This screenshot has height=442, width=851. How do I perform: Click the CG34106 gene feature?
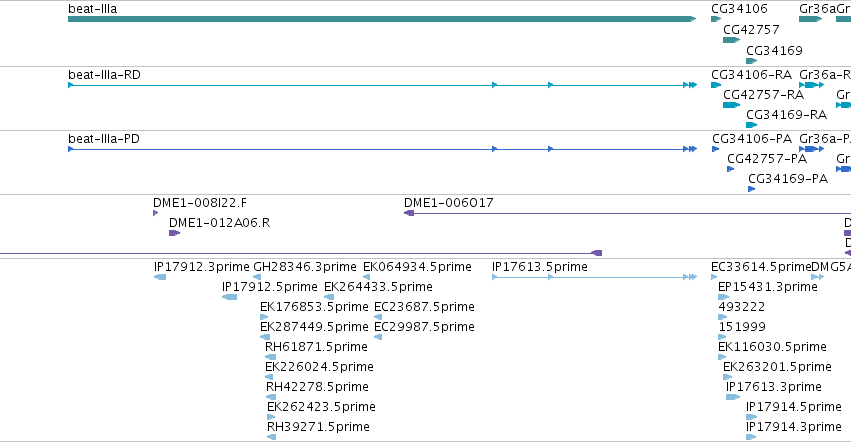[716, 19]
